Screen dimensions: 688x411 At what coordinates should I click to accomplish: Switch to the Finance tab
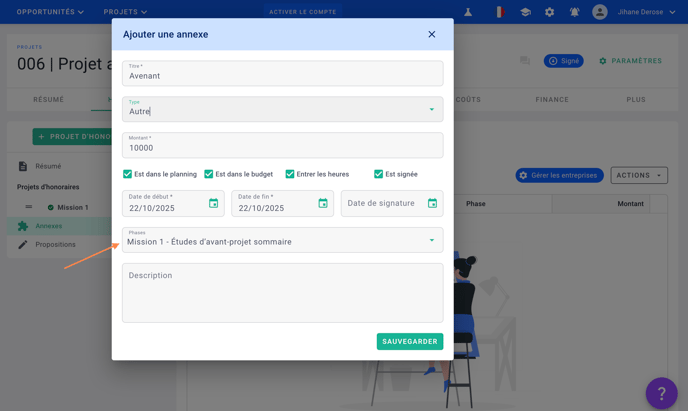coord(552,99)
